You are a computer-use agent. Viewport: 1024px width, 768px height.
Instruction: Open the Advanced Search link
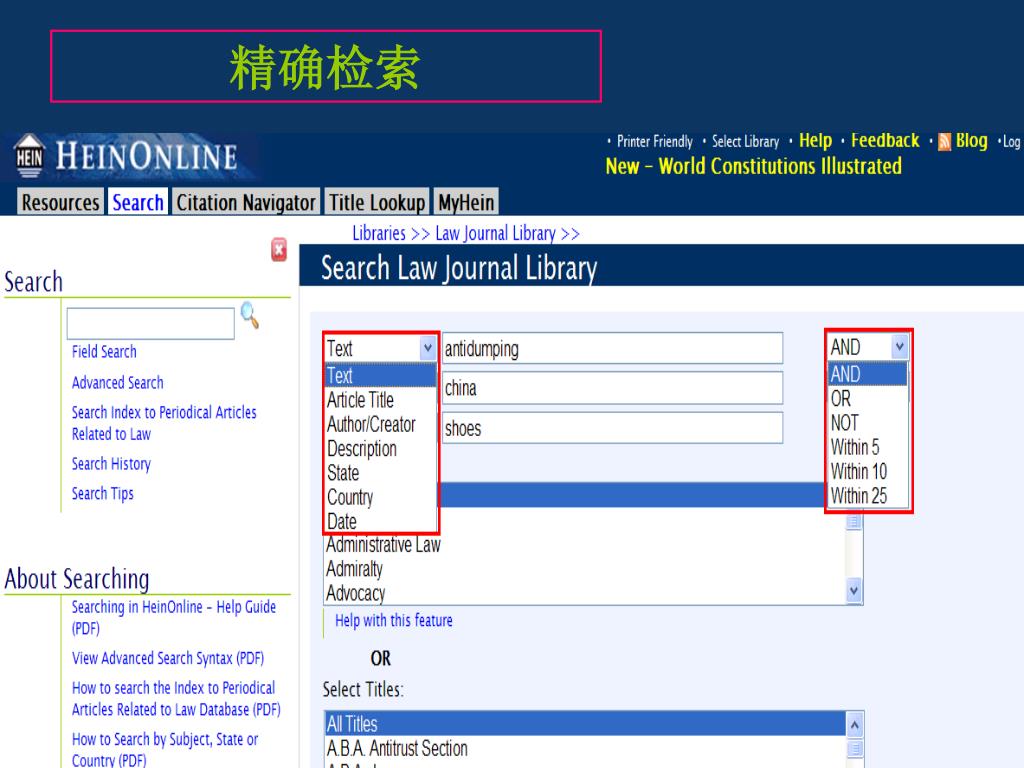coord(118,382)
